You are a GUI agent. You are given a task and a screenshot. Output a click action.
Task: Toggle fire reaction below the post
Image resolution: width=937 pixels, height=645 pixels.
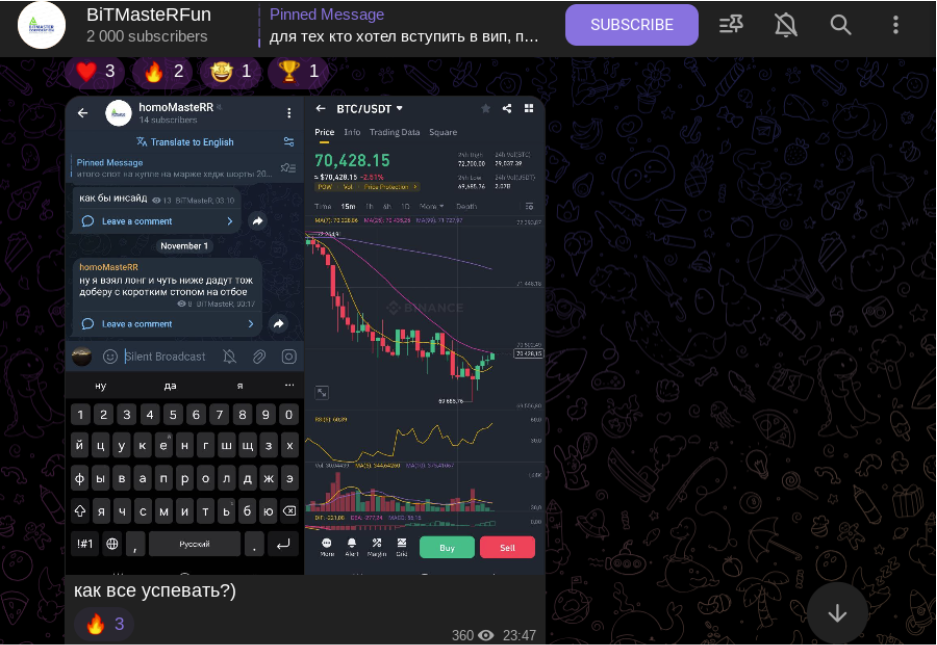tap(105, 624)
